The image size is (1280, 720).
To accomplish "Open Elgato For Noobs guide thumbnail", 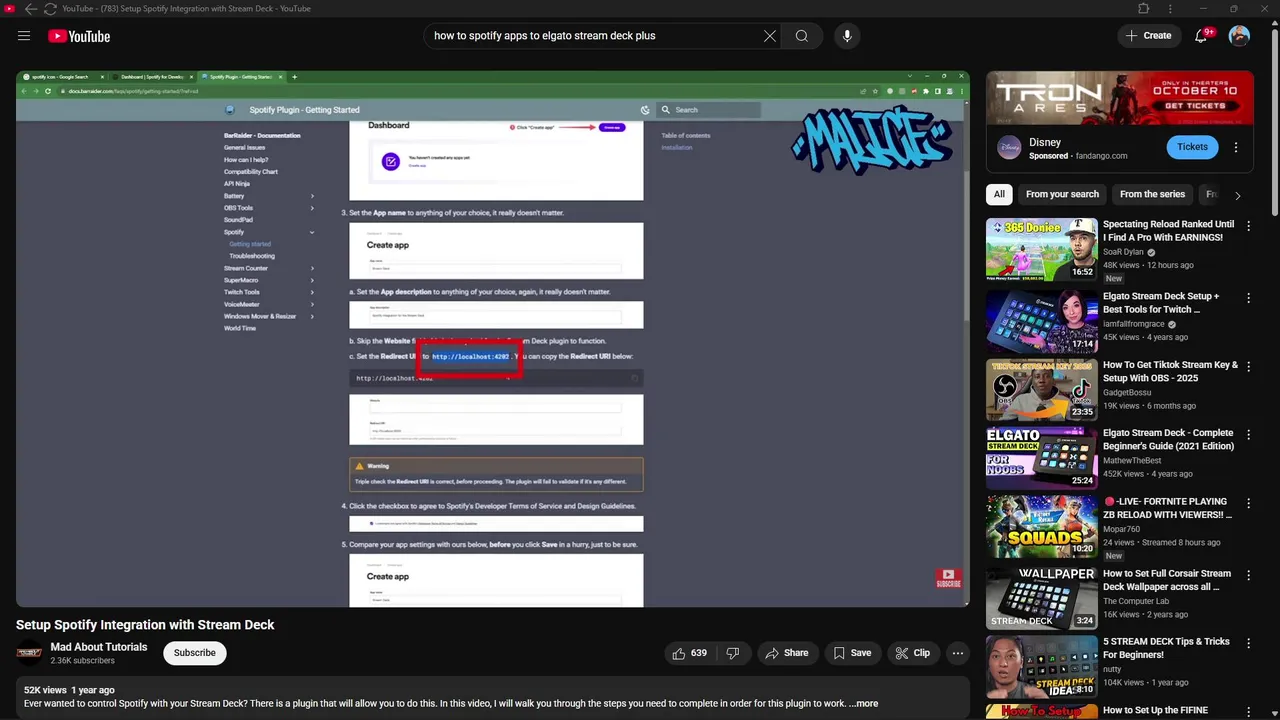I will [x=1041, y=458].
